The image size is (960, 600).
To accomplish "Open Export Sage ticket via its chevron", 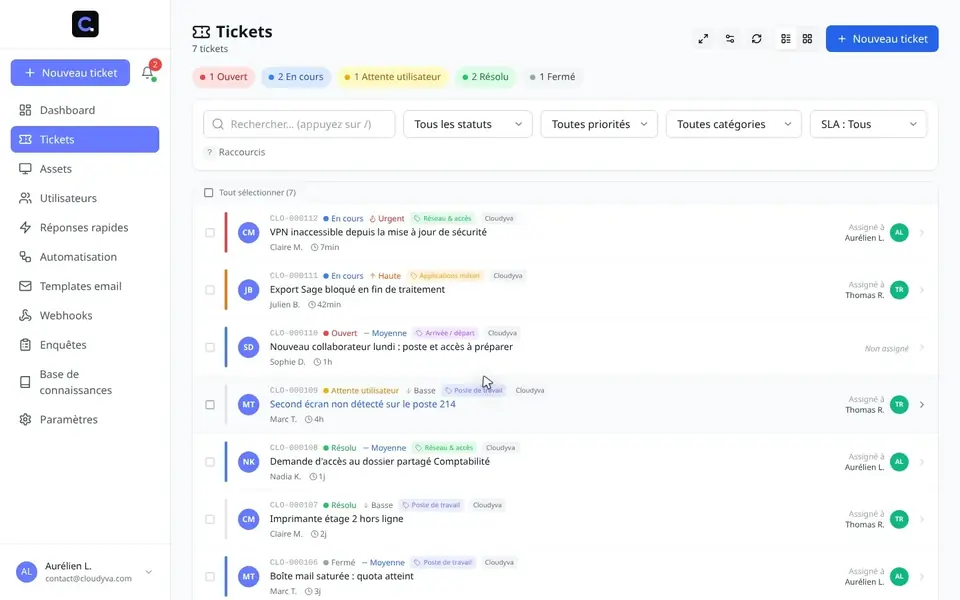I will point(922,290).
